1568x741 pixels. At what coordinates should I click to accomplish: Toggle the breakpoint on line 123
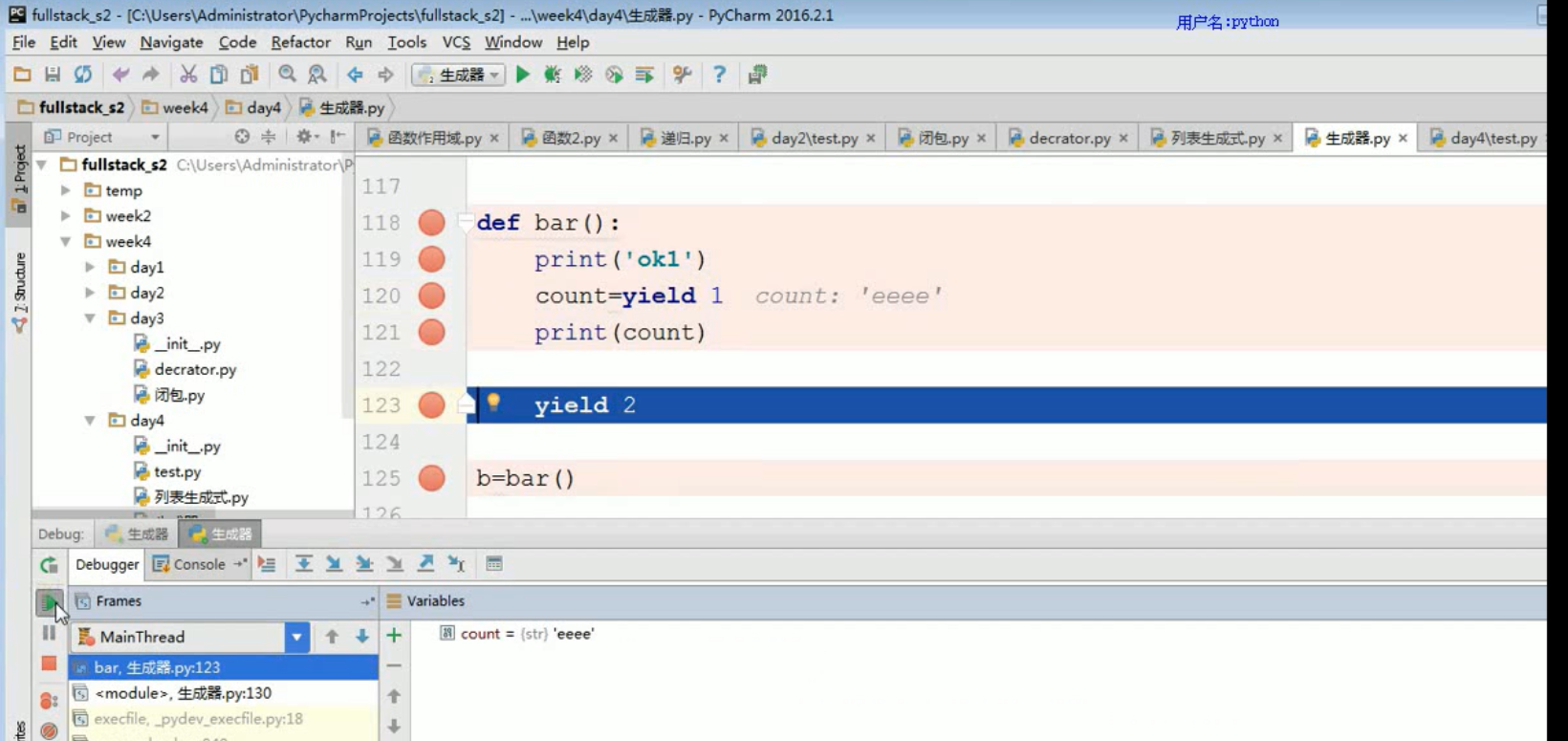coord(432,405)
